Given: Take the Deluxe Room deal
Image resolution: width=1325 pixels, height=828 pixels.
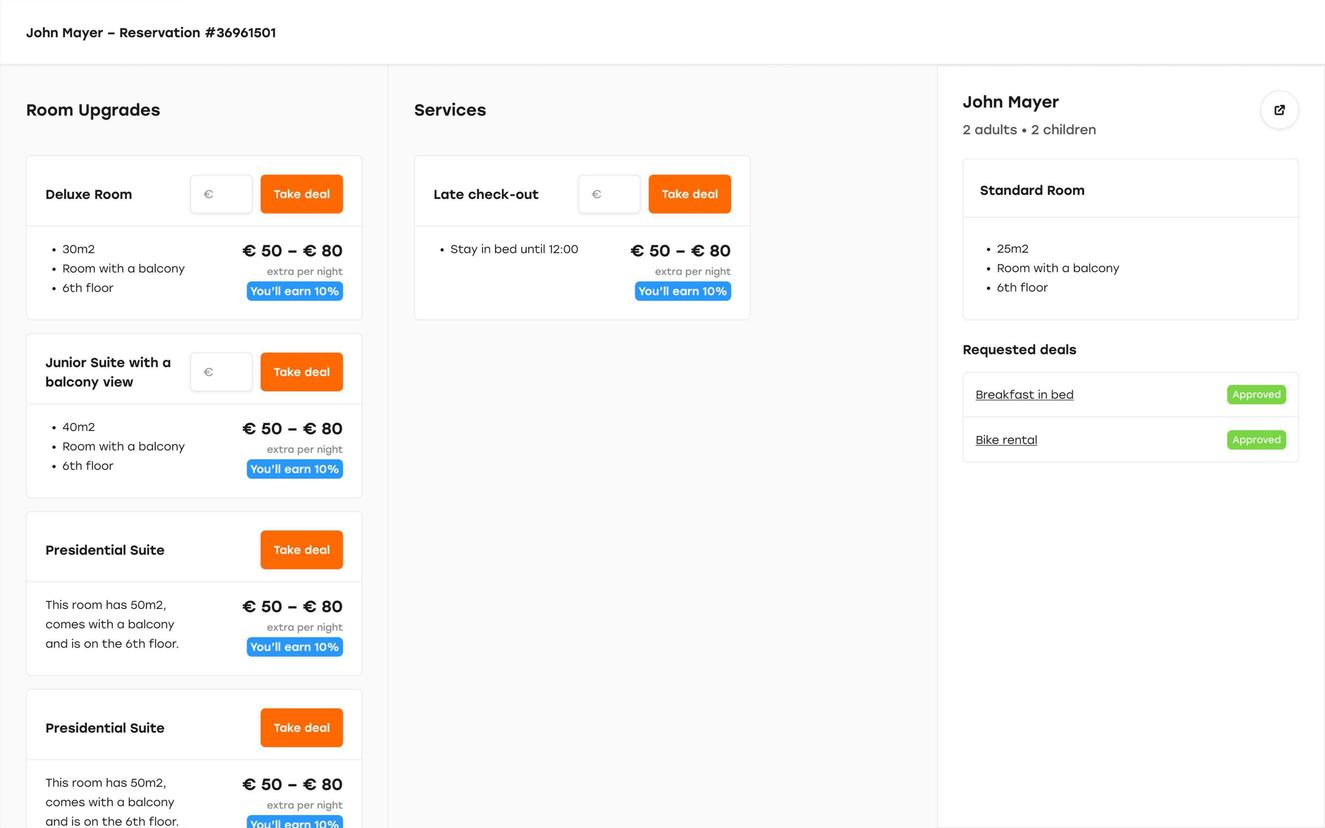Looking at the screenshot, I should (301, 194).
